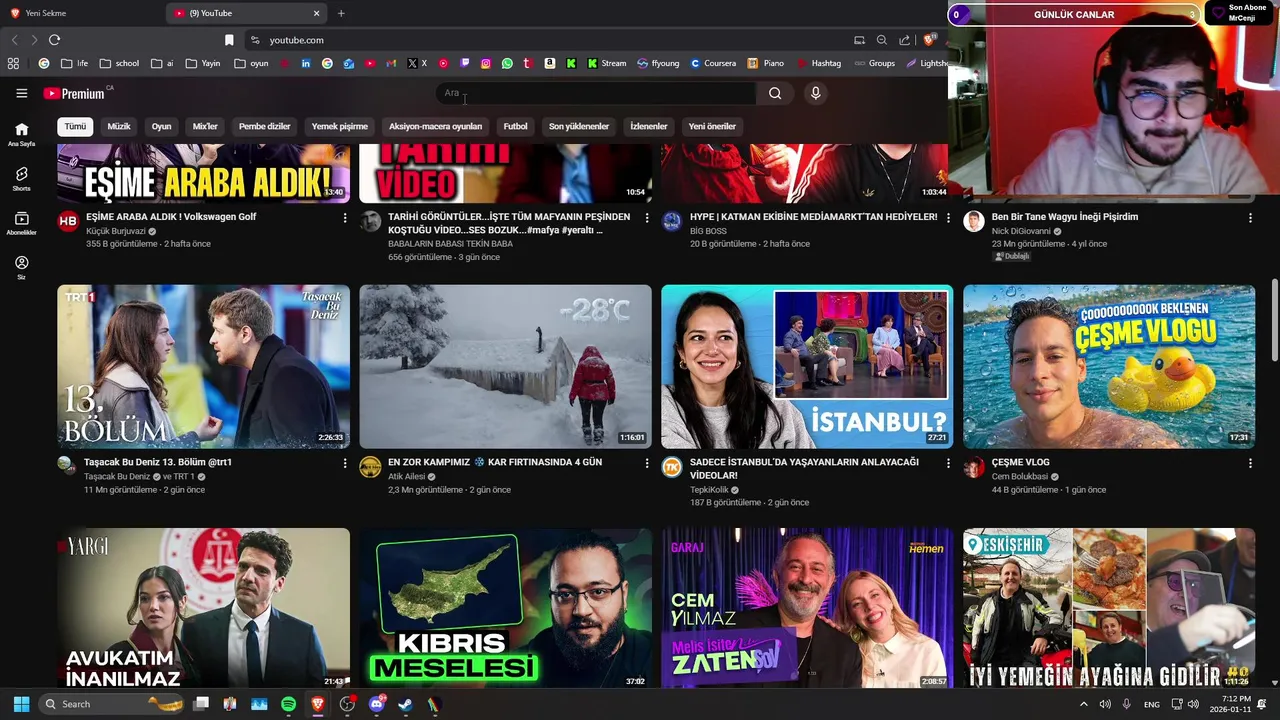Select the Tümü filter chip
The image size is (1280, 720).
[x=75, y=126]
